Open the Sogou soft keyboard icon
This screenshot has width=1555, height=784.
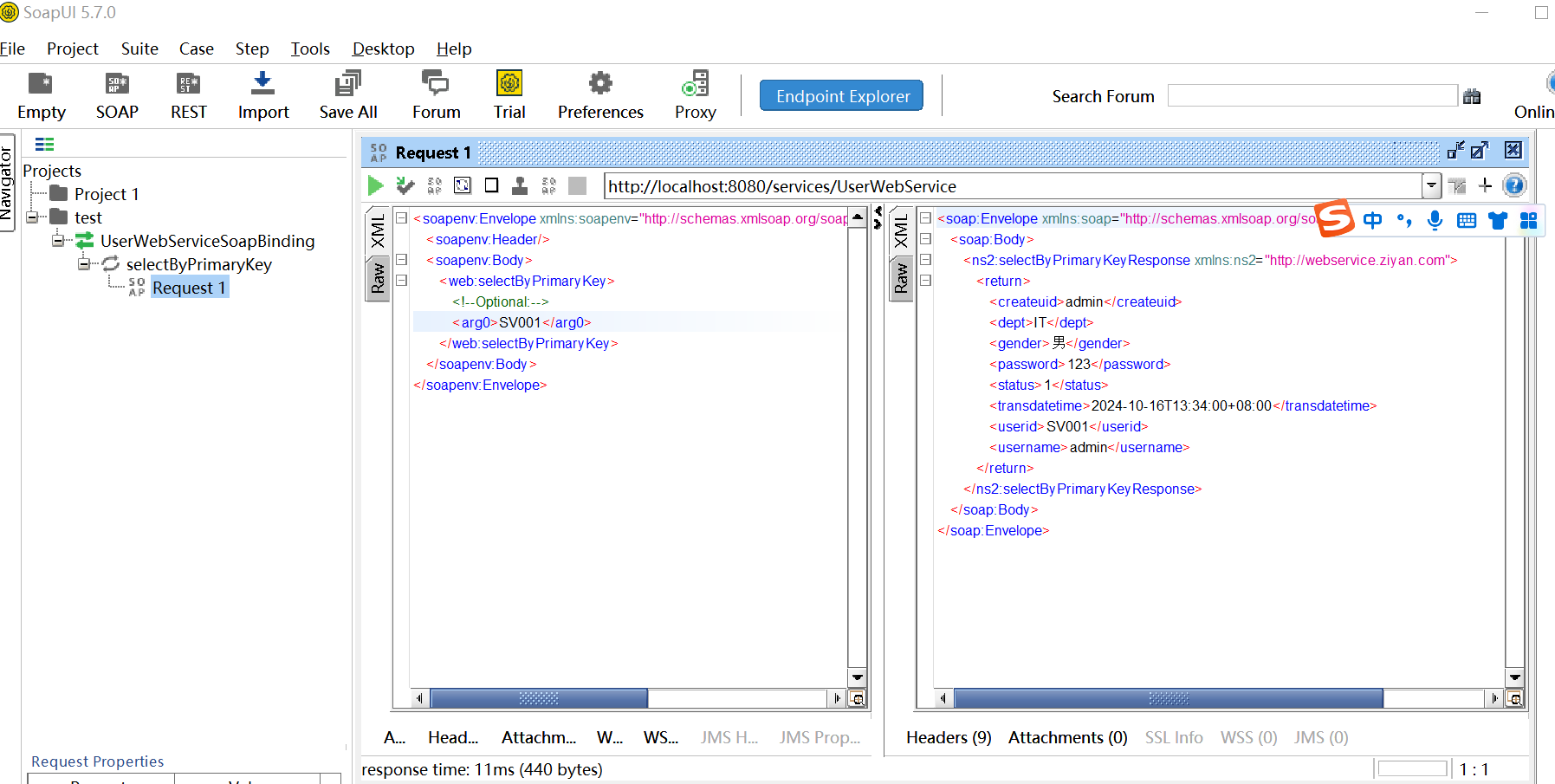(1467, 221)
